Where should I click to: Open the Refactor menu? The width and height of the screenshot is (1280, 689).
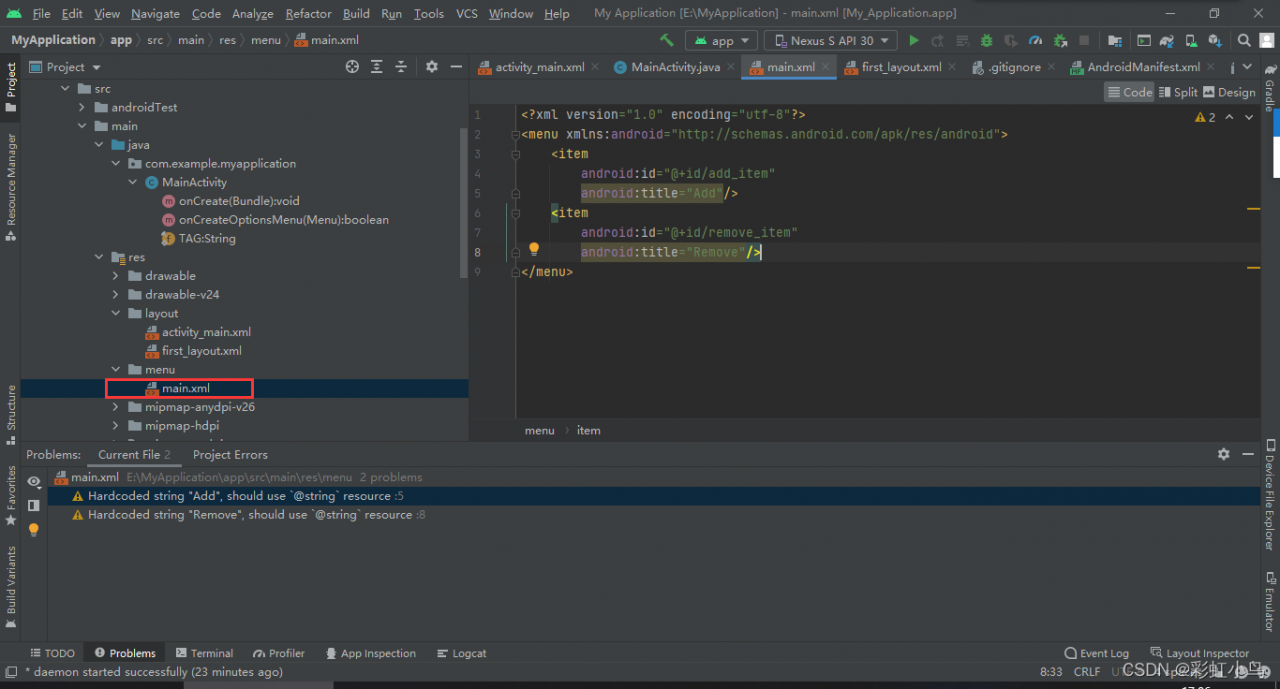coord(308,14)
